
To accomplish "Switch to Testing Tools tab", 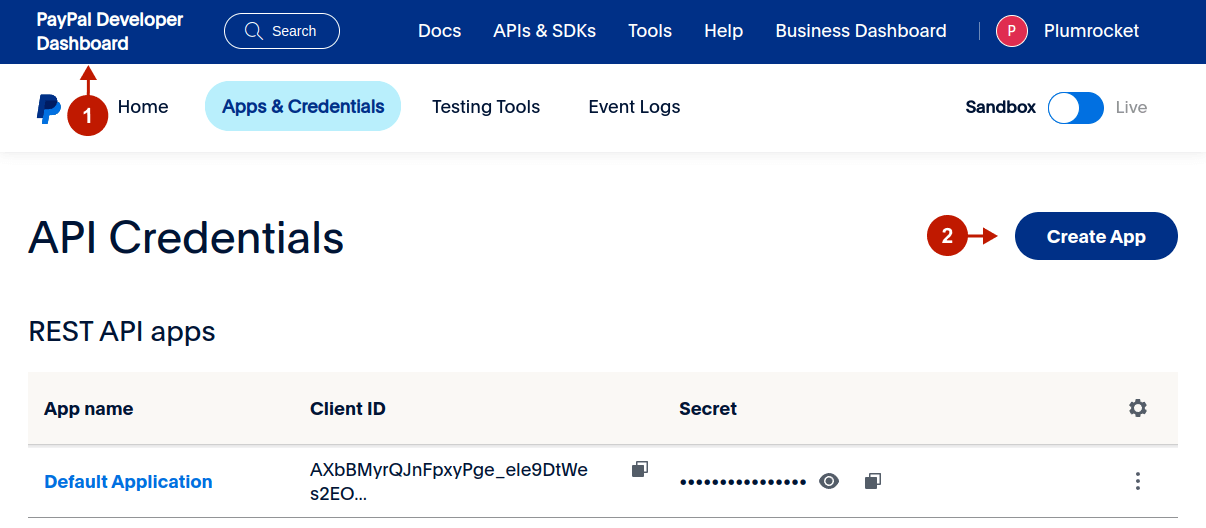I will 486,107.
